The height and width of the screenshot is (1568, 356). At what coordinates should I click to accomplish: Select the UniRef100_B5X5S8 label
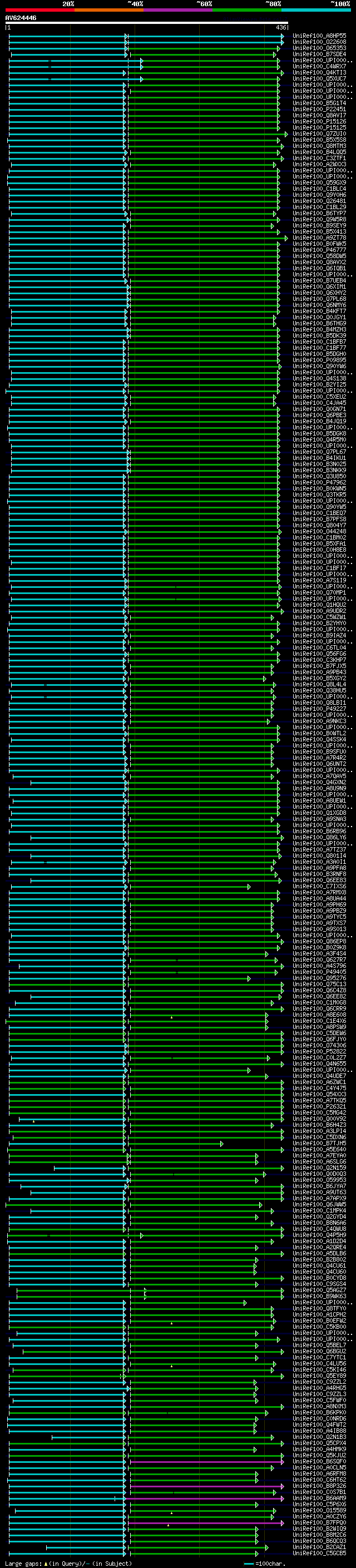coord(319,140)
